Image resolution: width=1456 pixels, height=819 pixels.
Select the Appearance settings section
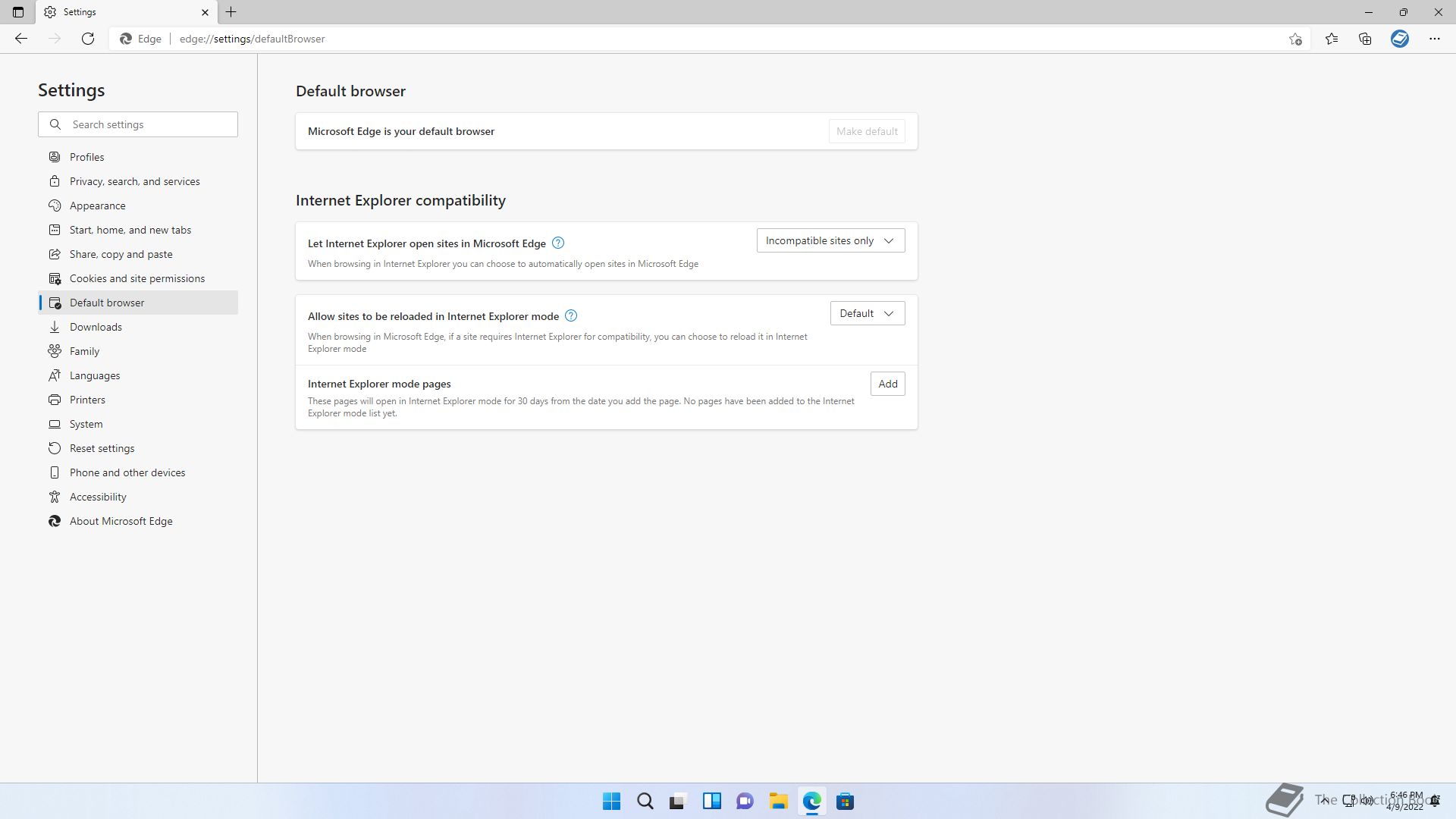coord(97,206)
